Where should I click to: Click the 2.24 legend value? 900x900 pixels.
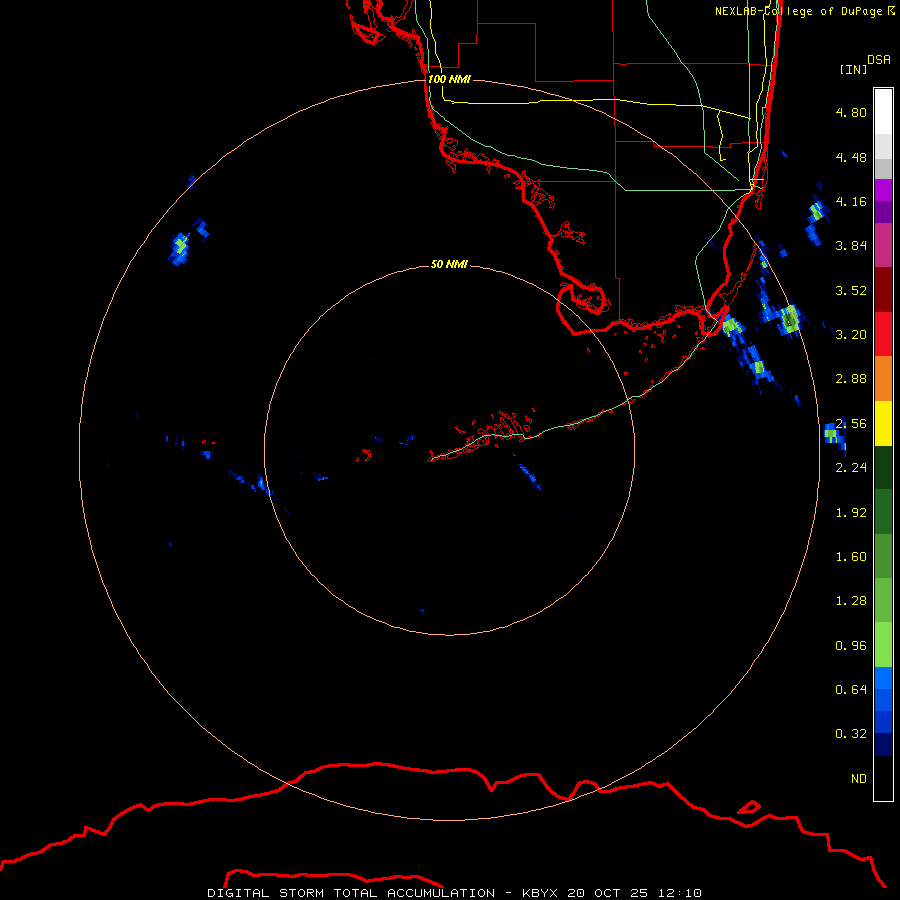[x=851, y=468]
